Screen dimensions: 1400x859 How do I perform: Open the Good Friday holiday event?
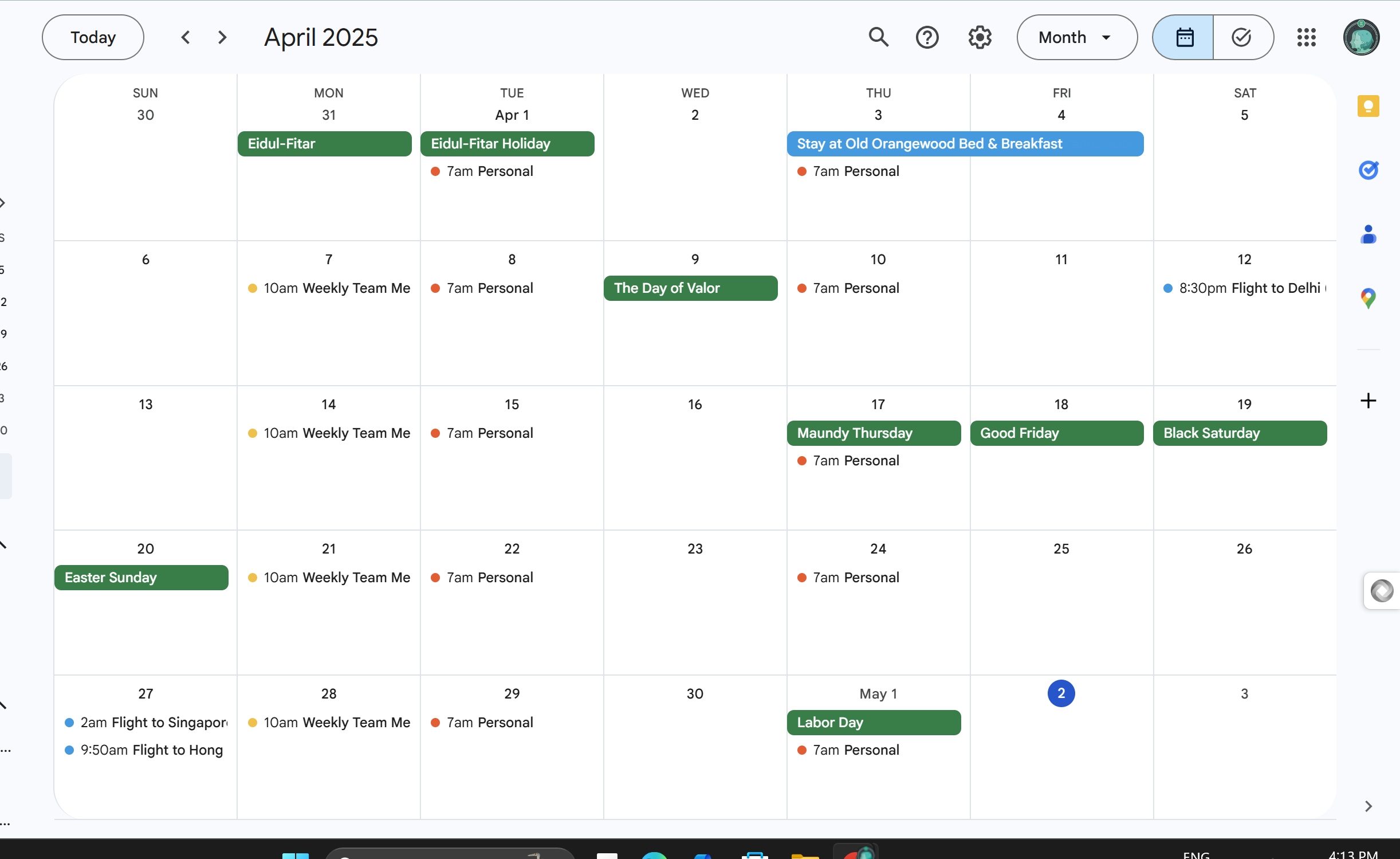click(1056, 433)
